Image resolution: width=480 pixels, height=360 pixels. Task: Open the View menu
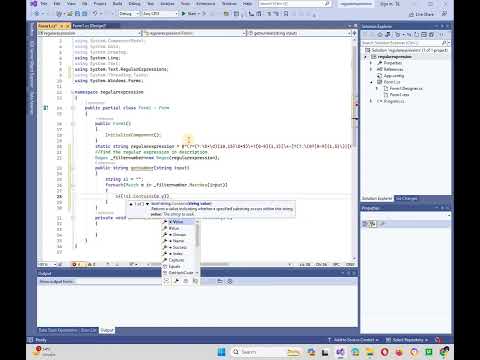point(71,4)
